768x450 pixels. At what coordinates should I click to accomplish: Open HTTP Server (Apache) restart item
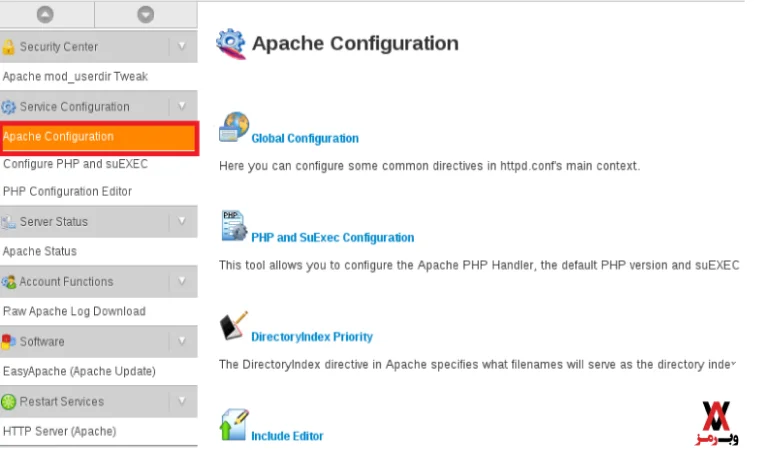pyautogui.click(x=59, y=431)
